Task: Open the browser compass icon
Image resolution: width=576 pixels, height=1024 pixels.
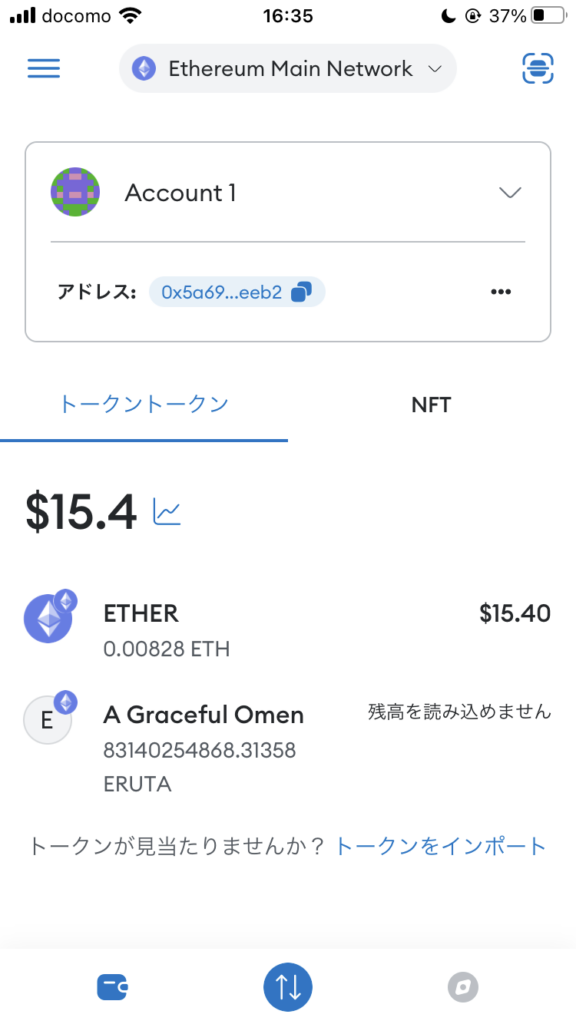Action: (463, 987)
